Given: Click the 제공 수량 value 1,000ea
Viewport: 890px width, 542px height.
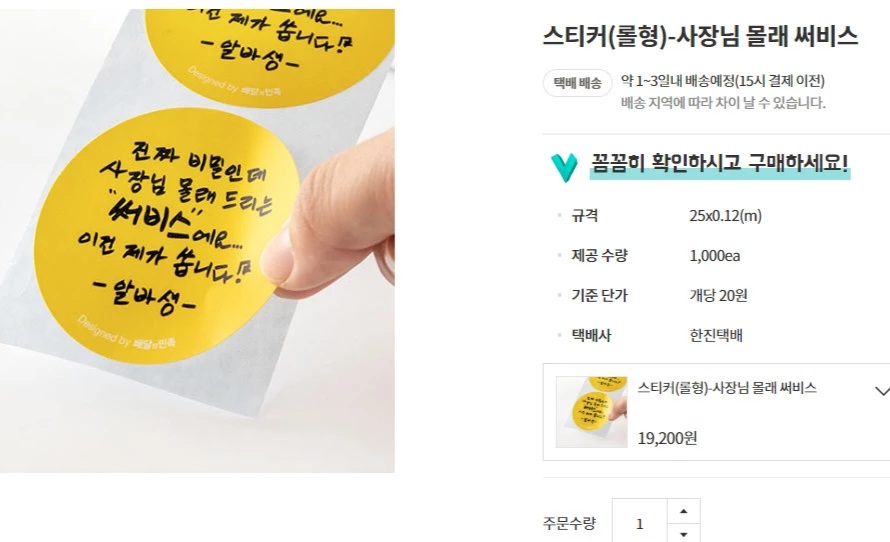Looking at the screenshot, I should (x=715, y=256).
